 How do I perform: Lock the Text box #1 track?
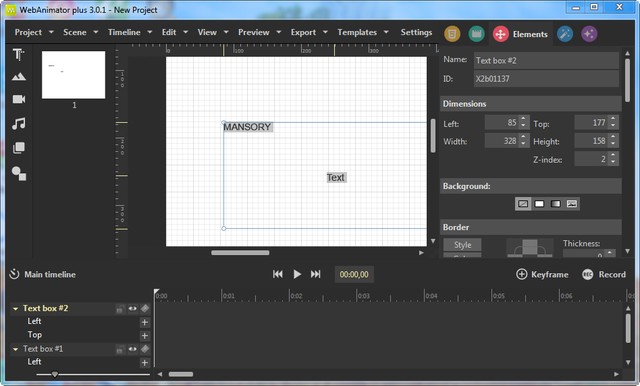pos(120,350)
